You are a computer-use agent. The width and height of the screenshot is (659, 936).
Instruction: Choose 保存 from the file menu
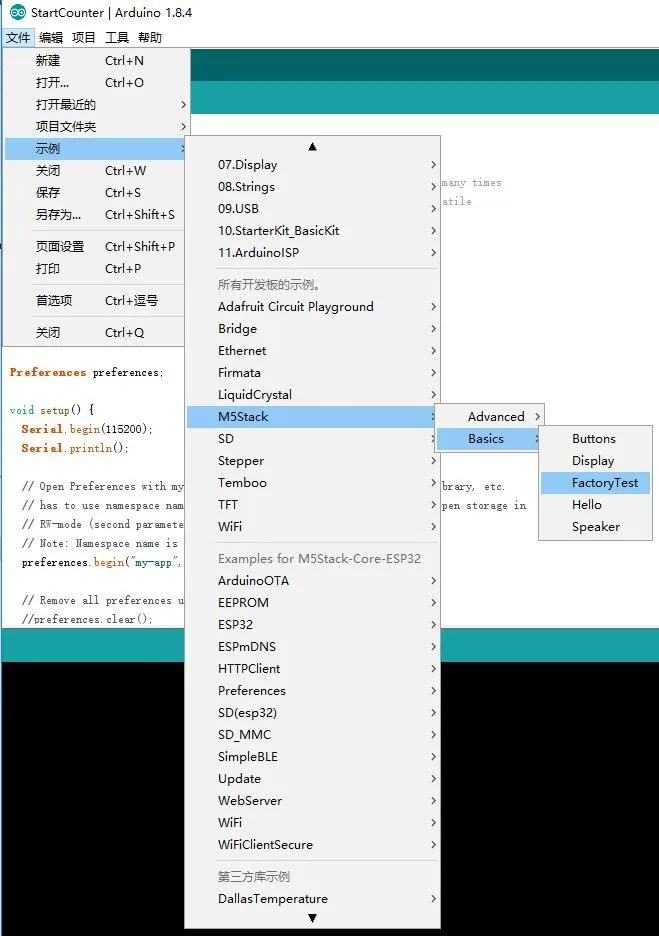click(x=96, y=192)
